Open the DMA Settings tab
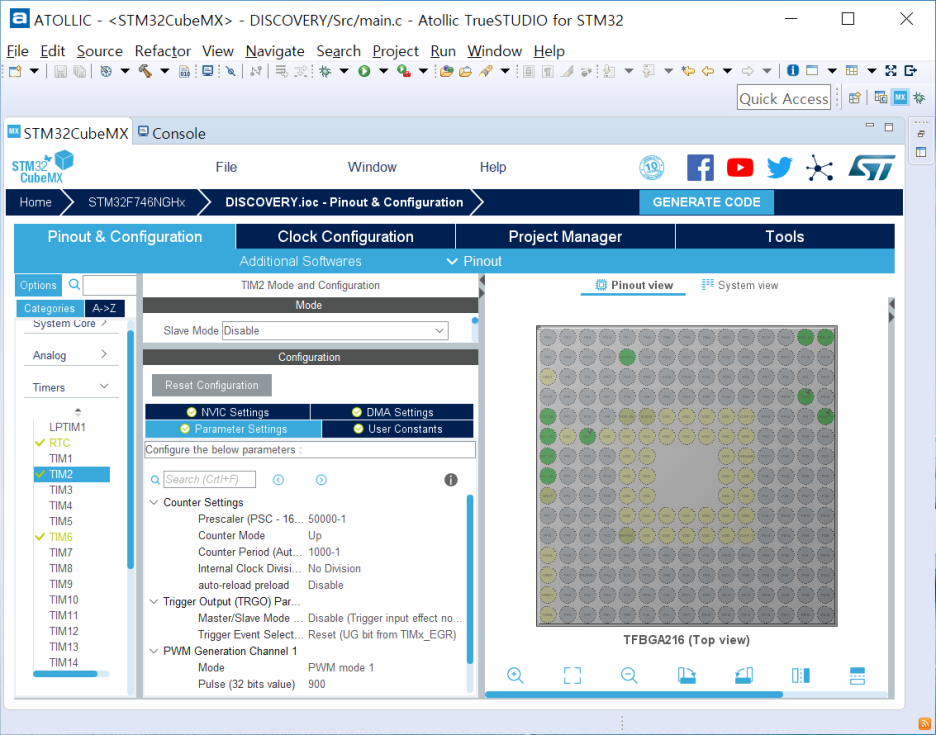 (x=392, y=412)
